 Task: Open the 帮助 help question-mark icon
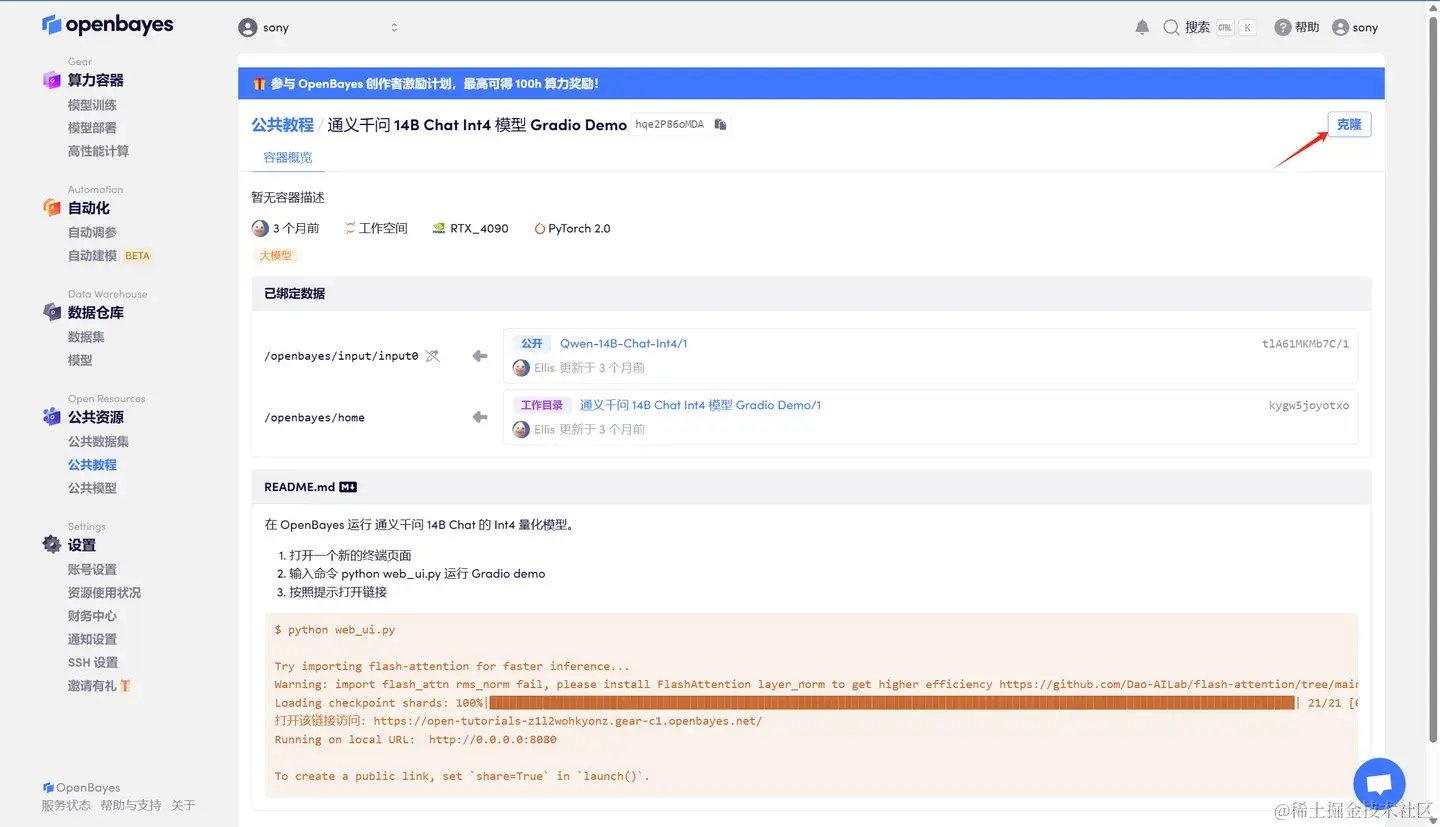(1282, 28)
